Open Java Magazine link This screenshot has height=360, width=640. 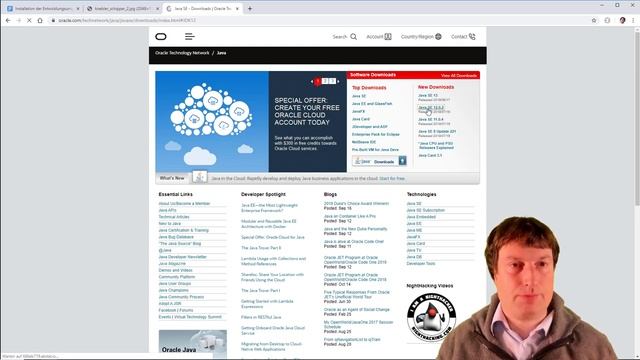pyautogui.click(x=172, y=264)
